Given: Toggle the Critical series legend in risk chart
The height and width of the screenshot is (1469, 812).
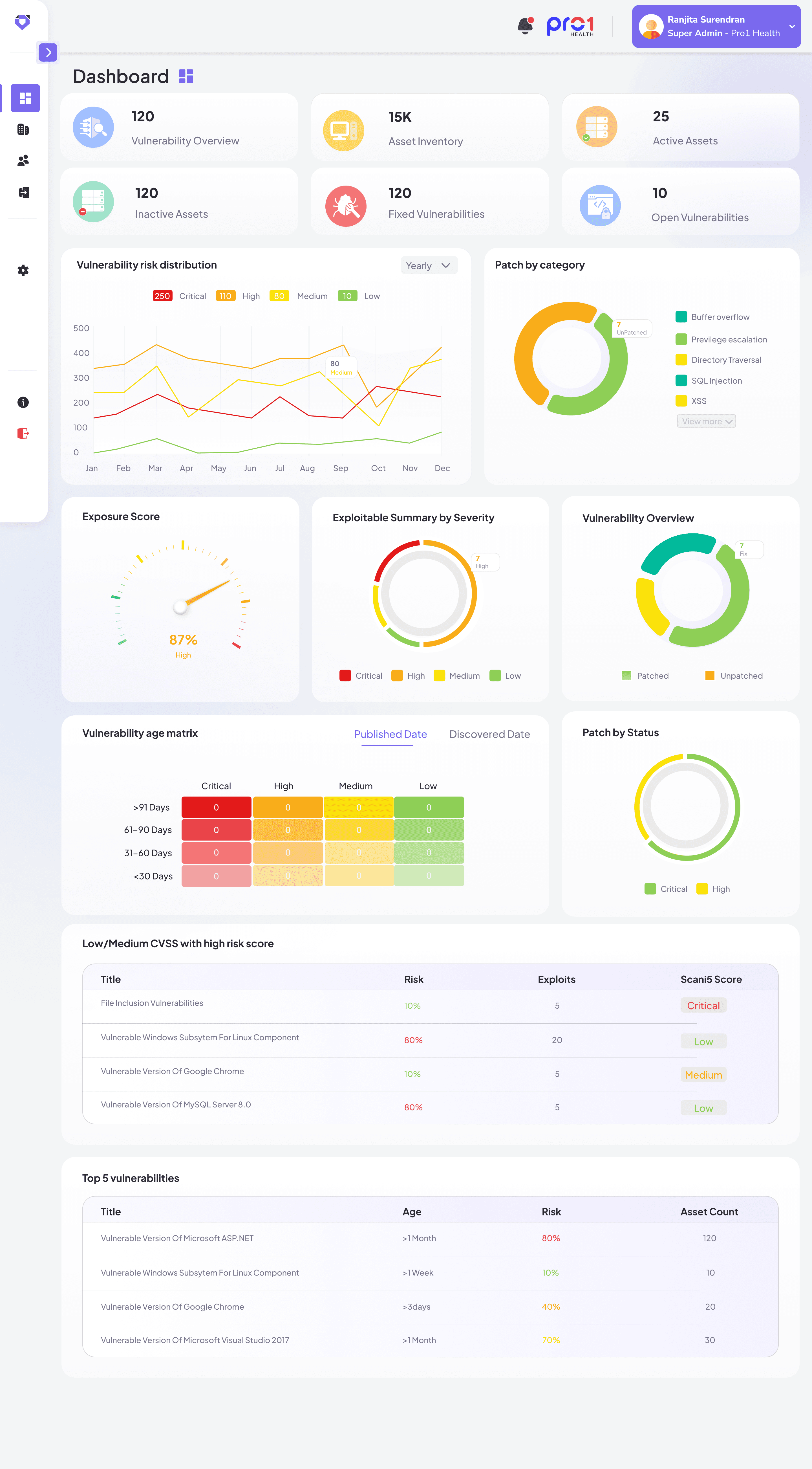Looking at the screenshot, I should coord(192,296).
